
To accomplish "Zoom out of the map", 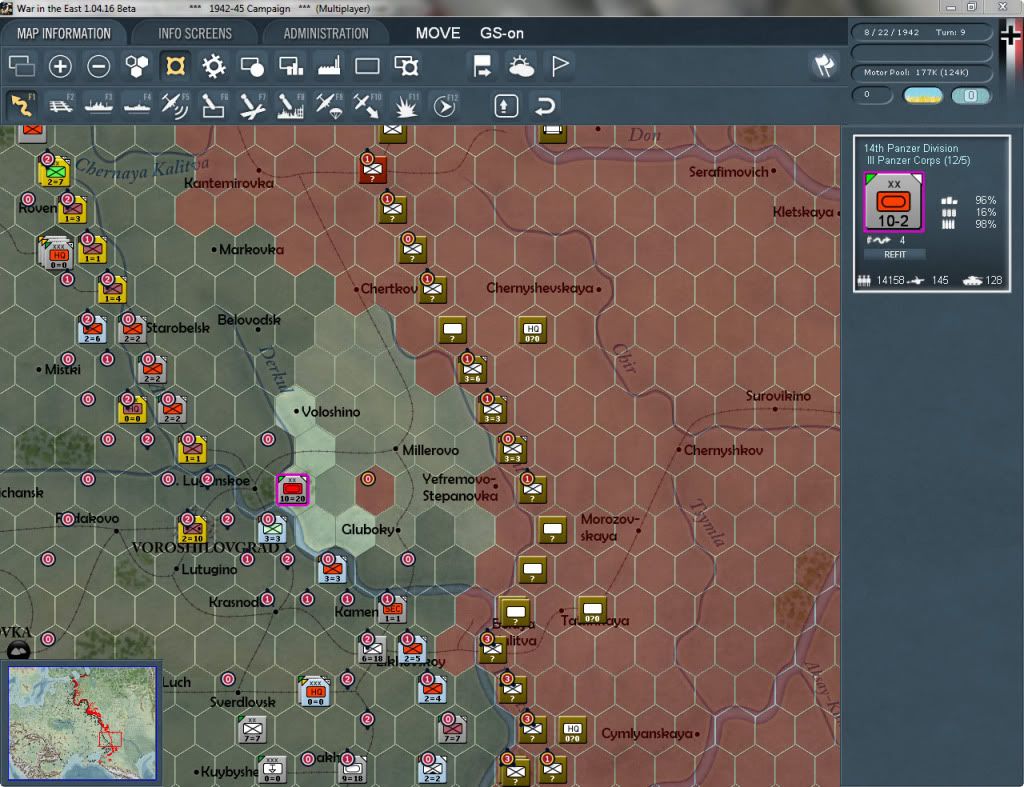I will tap(99, 66).
